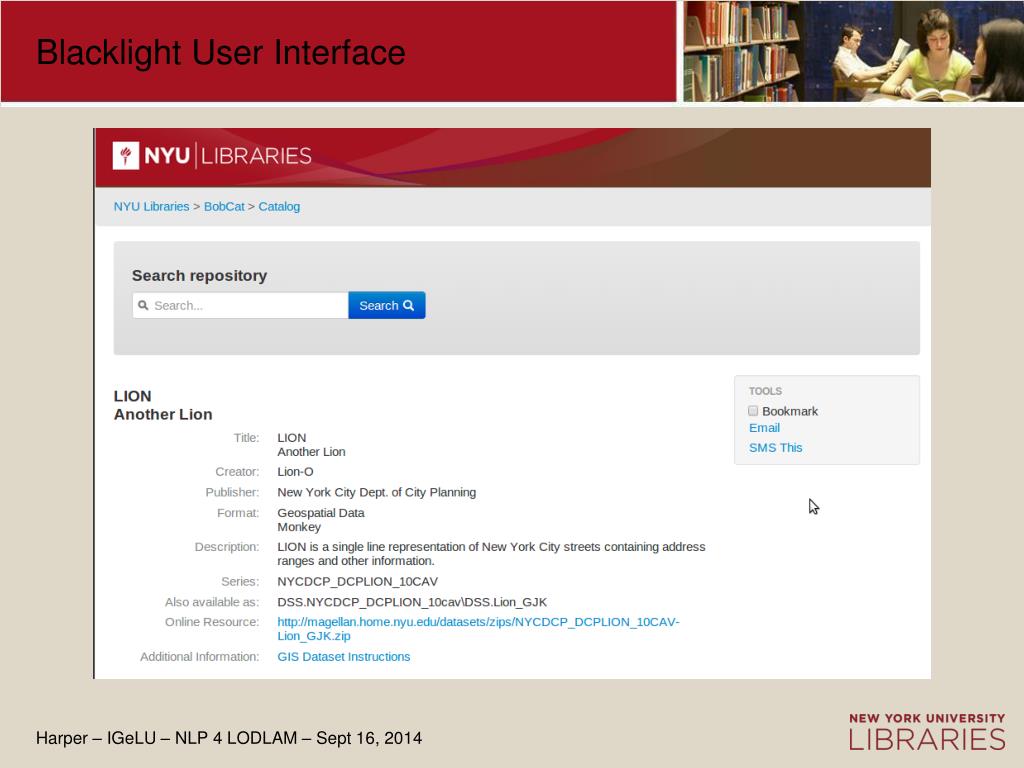The height and width of the screenshot is (768, 1024).
Task: Click the LION Another Lion record heading
Action: point(163,405)
